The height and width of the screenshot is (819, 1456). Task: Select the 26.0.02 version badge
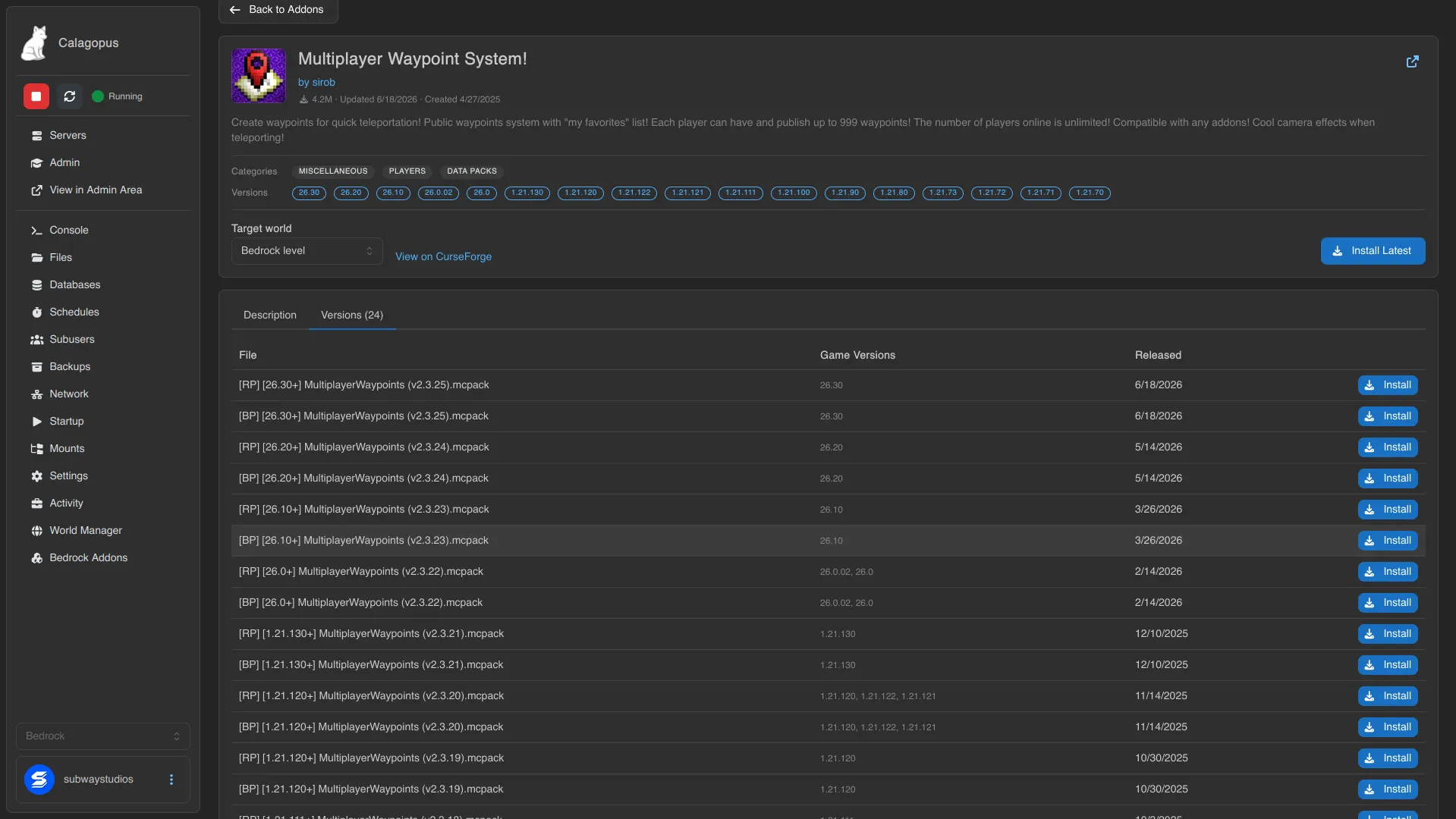coord(439,193)
